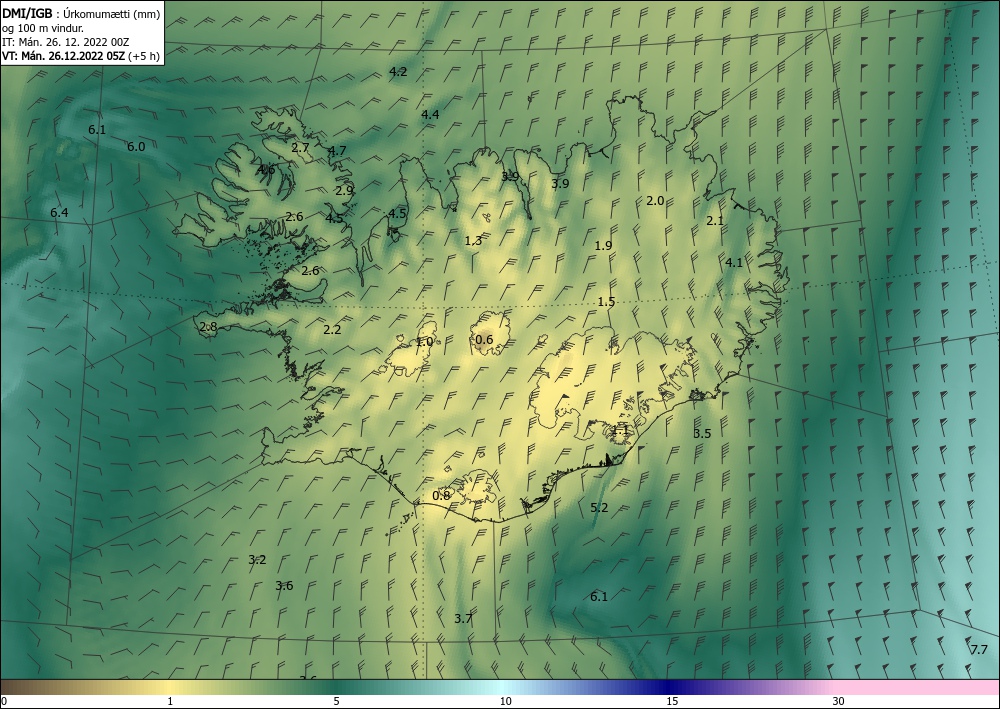Click the color scale label 0
This screenshot has width=1000, height=709.
pos(4,702)
